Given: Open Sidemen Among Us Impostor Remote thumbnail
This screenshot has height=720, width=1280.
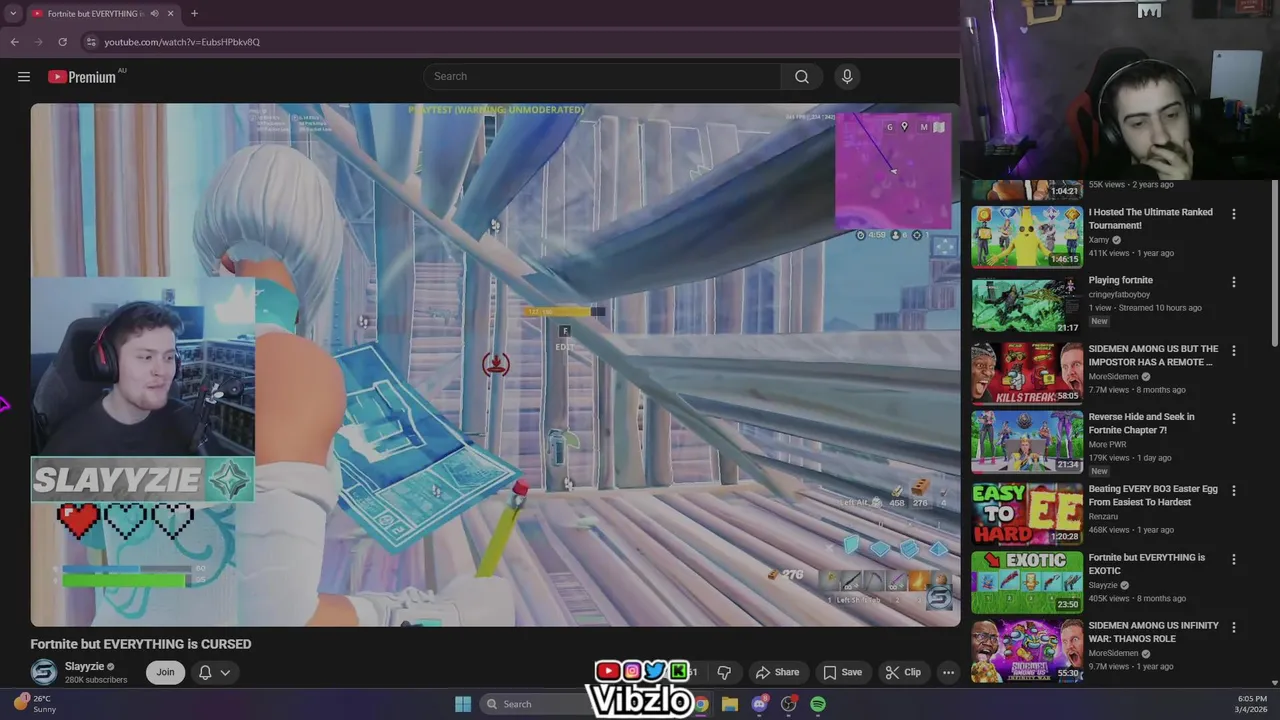Looking at the screenshot, I should (x=1027, y=373).
